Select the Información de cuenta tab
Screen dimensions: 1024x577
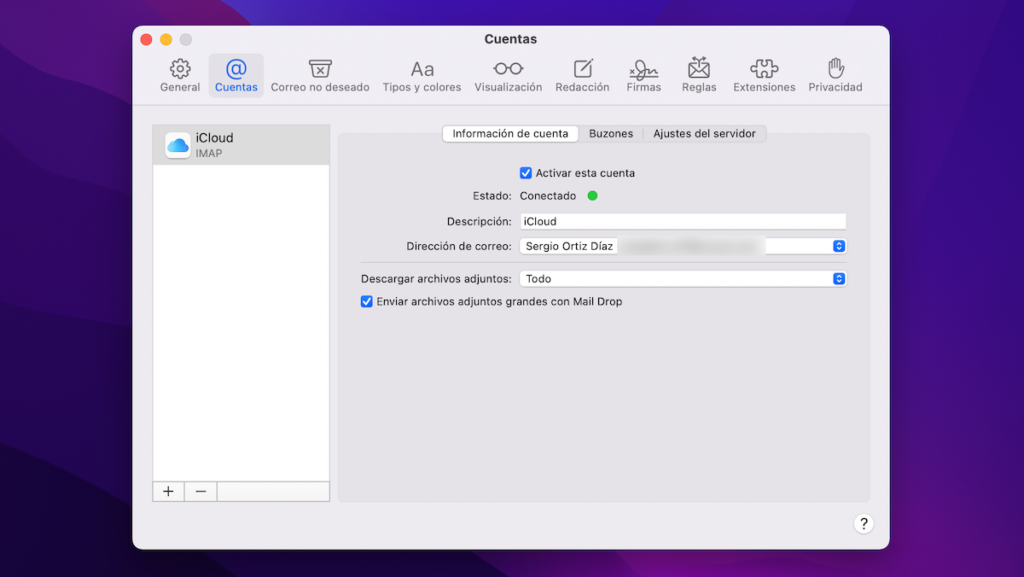[x=510, y=134]
